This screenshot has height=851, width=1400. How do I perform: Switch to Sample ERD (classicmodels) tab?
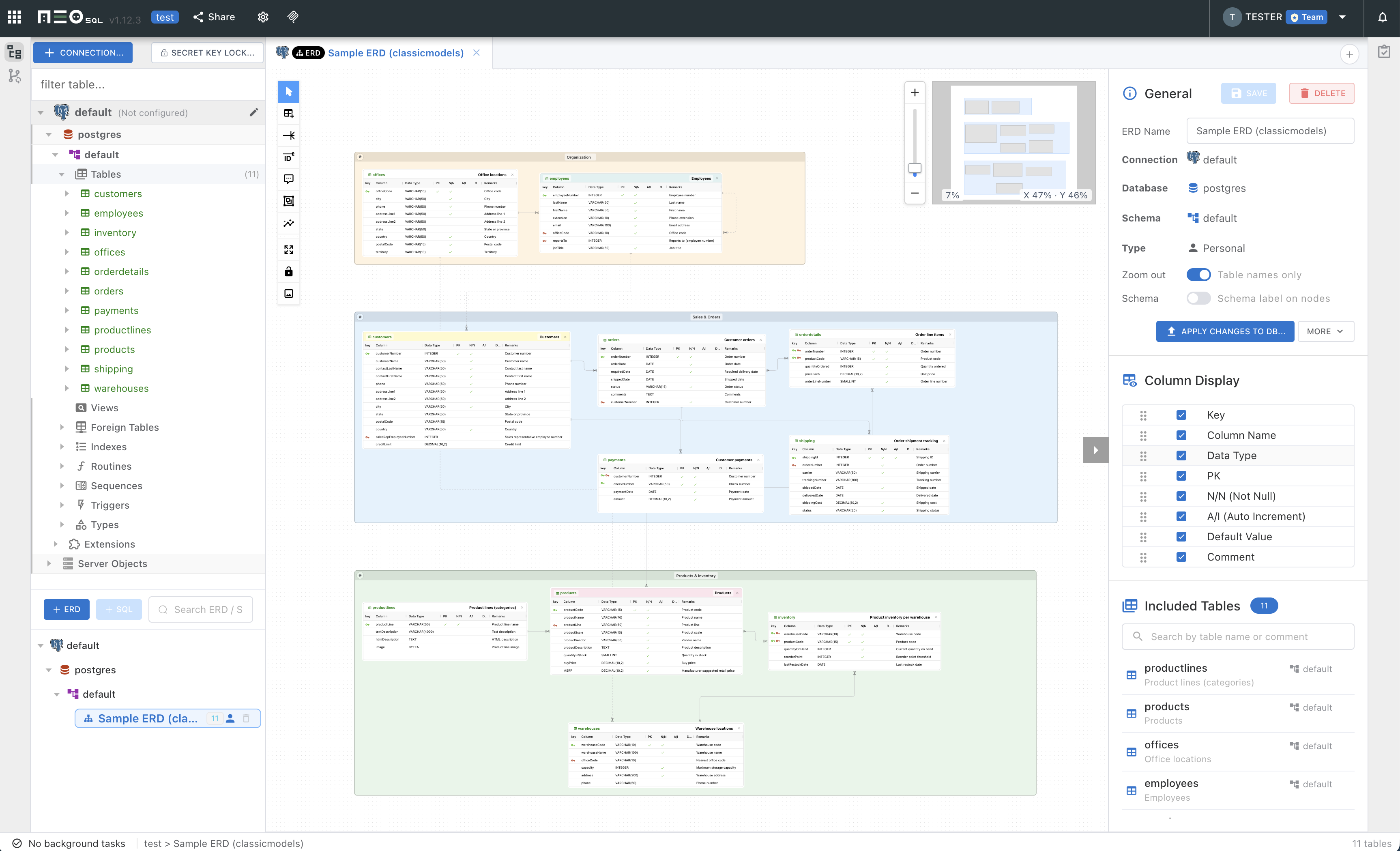[395, 53]
